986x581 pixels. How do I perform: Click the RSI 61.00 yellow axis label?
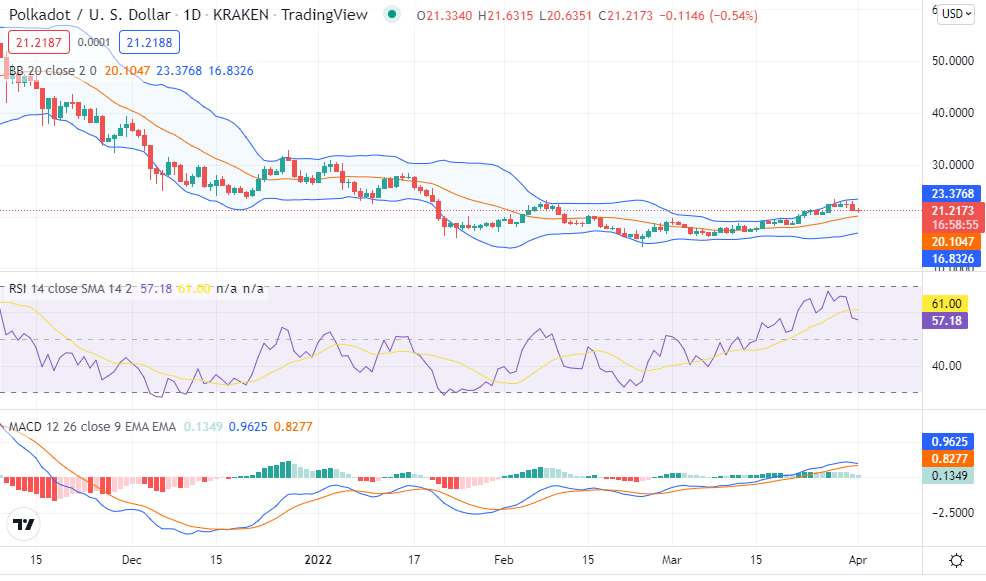tap(946, 304)
